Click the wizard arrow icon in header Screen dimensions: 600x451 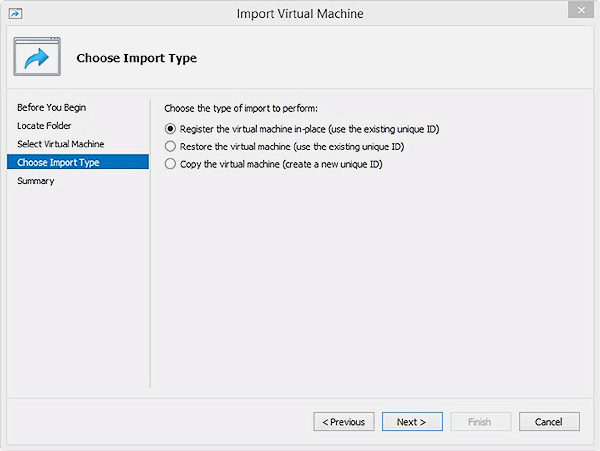tap(38, 58)
